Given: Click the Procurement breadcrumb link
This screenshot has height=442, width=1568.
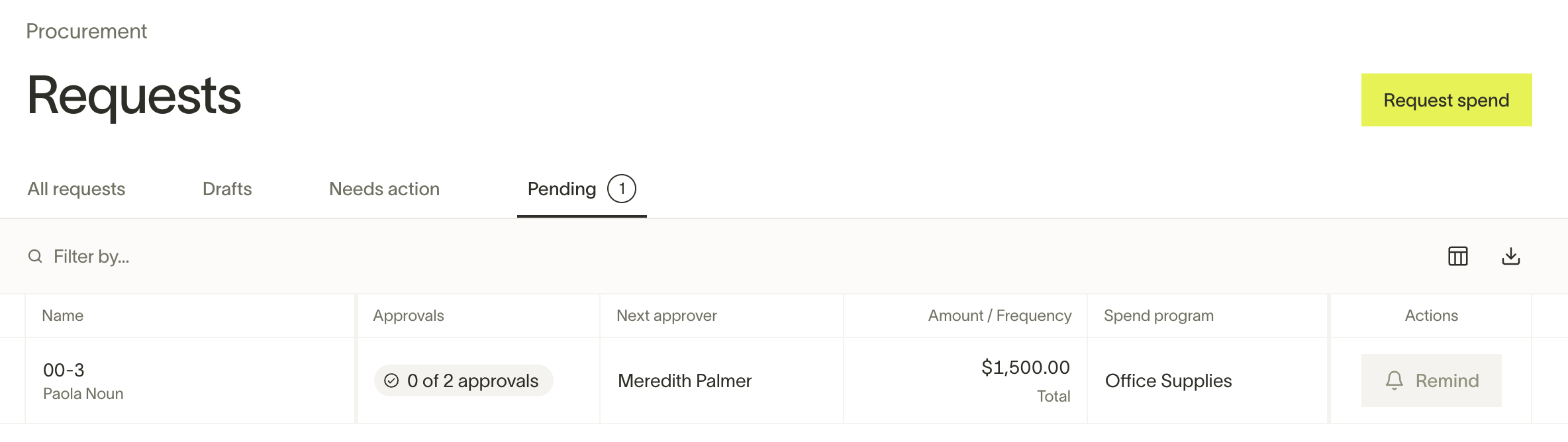Looking at the screenshot, I should coord(86,31).
